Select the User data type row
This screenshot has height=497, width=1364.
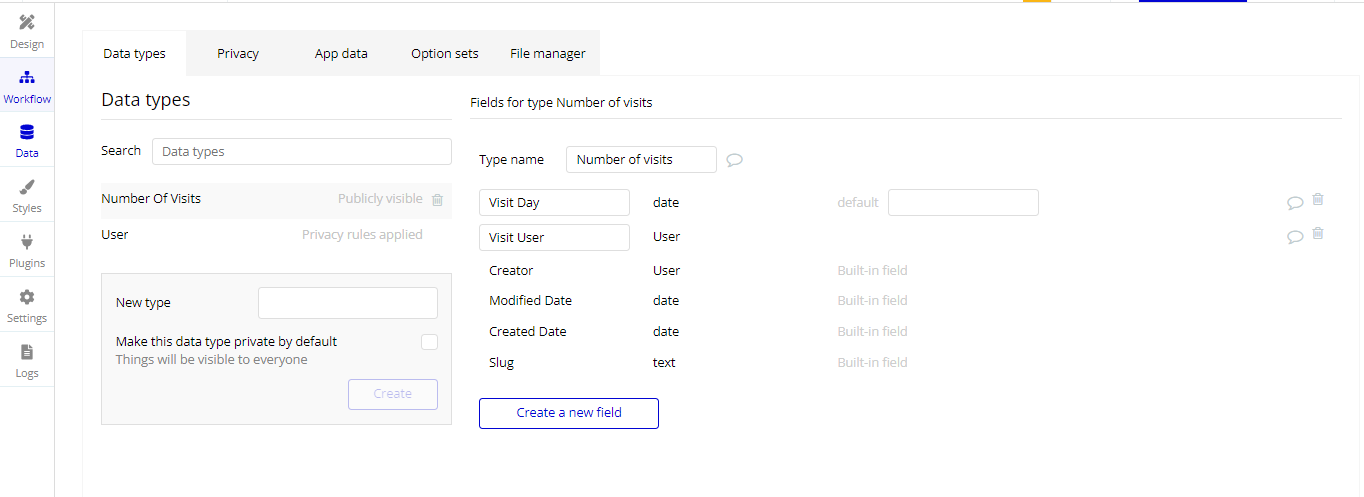tap(276, 235)
